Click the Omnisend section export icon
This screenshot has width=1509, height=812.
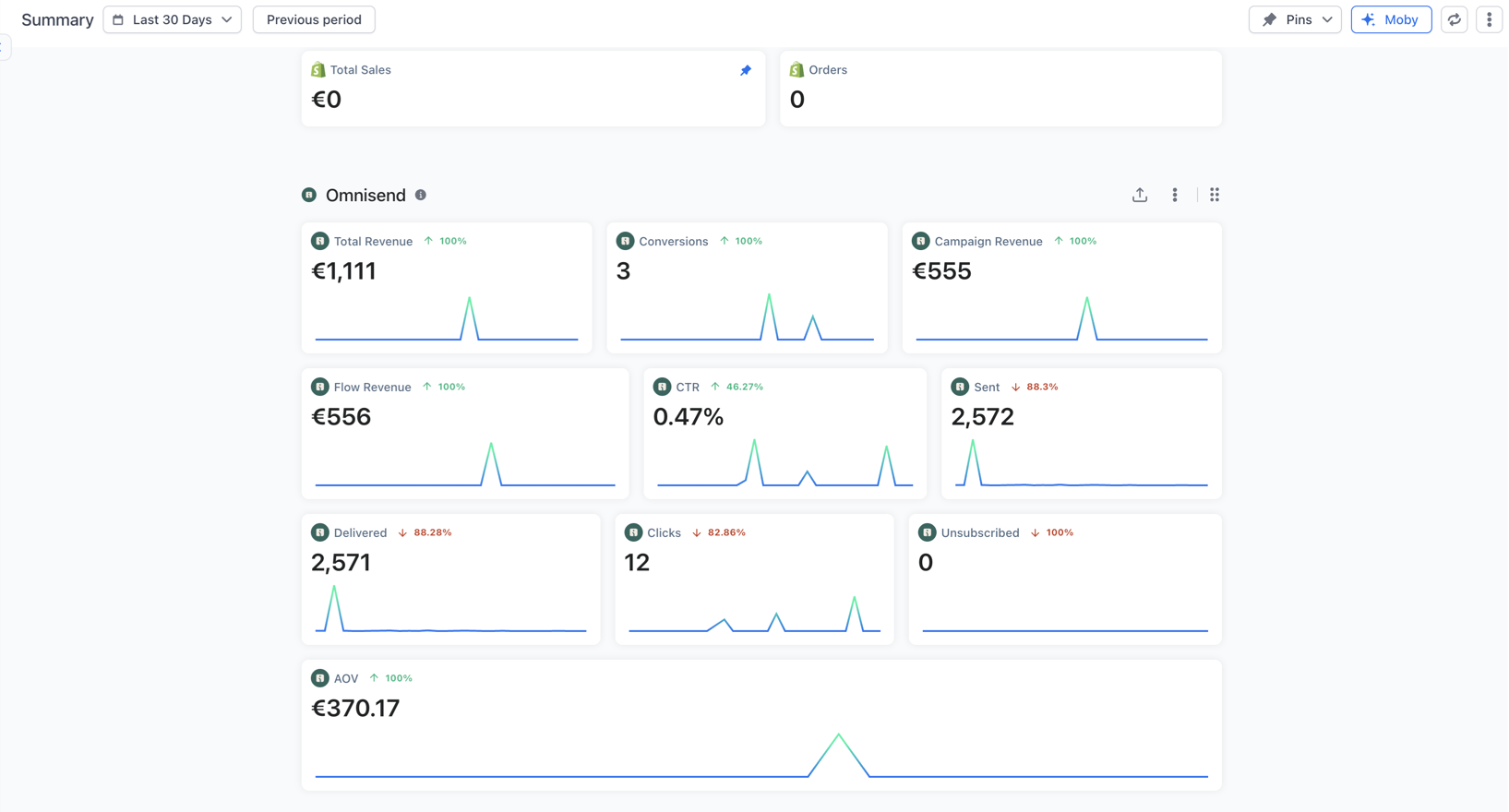coord(1140,195)
